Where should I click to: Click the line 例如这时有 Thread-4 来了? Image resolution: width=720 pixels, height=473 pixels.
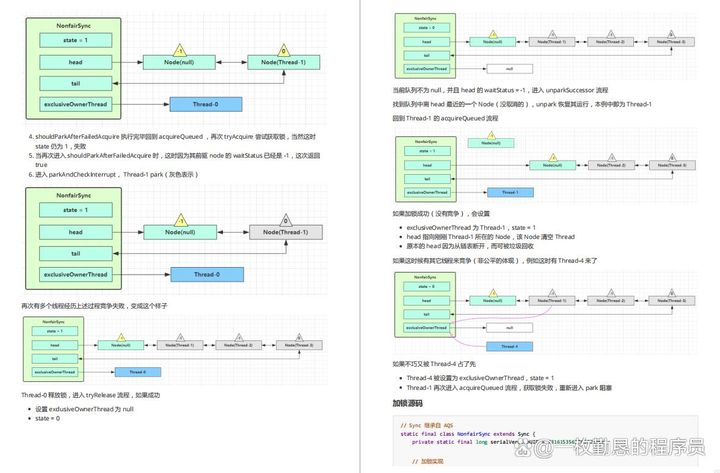(495, 260)
